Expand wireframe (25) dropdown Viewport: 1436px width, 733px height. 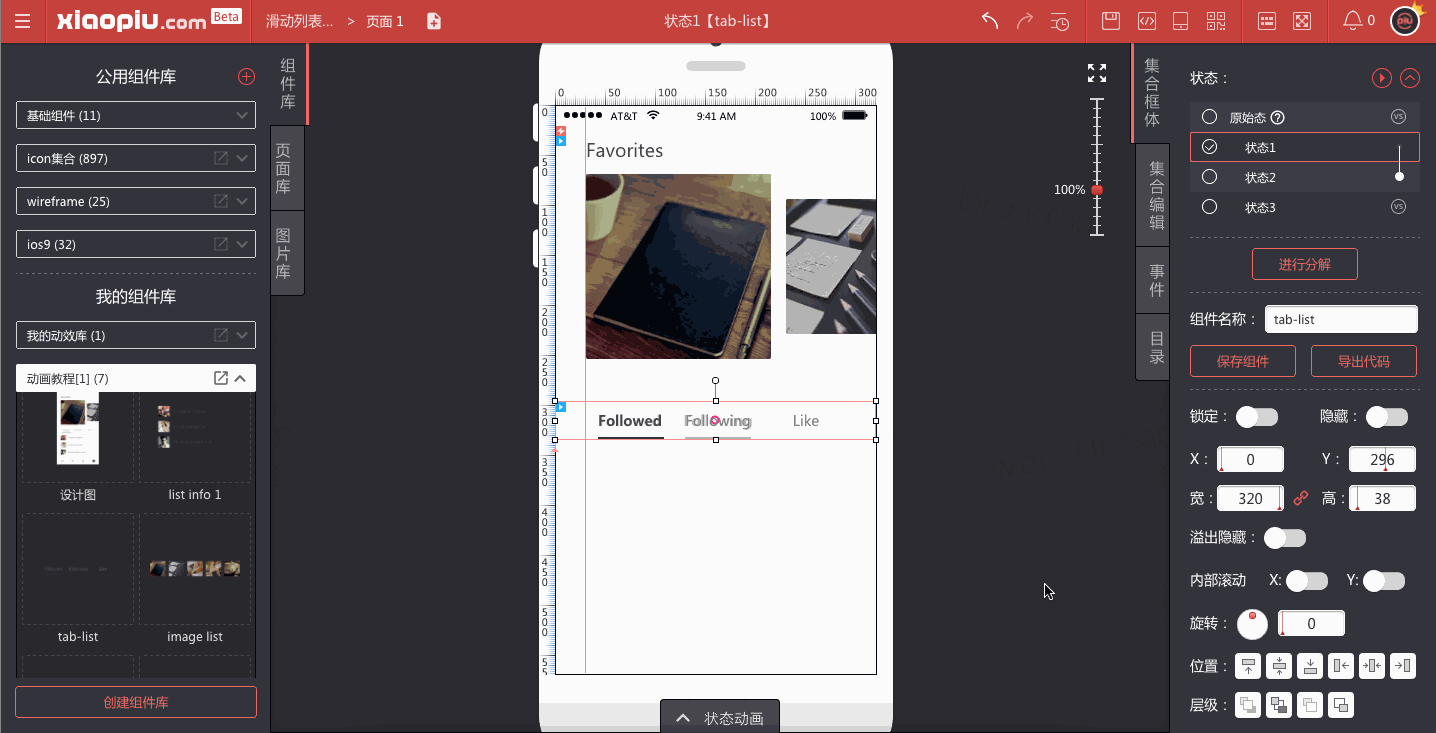point(242,201)
